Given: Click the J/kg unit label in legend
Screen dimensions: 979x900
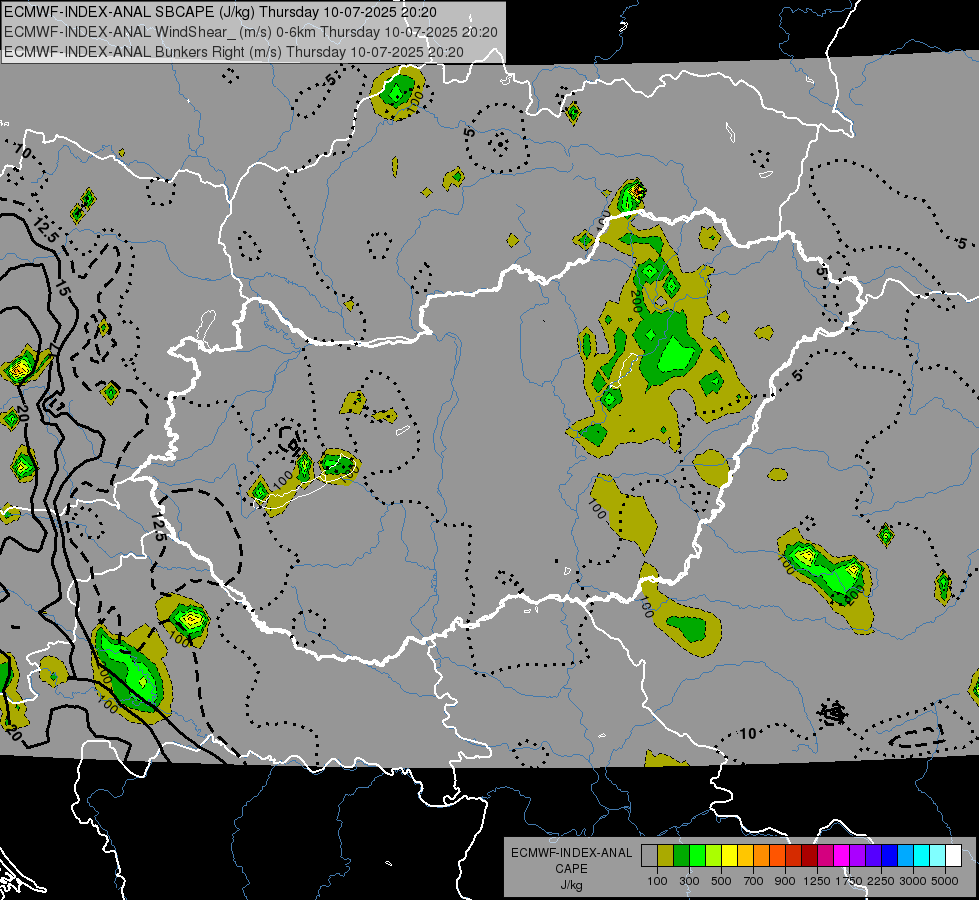Looking at the screenshot, I should (571, 885).
